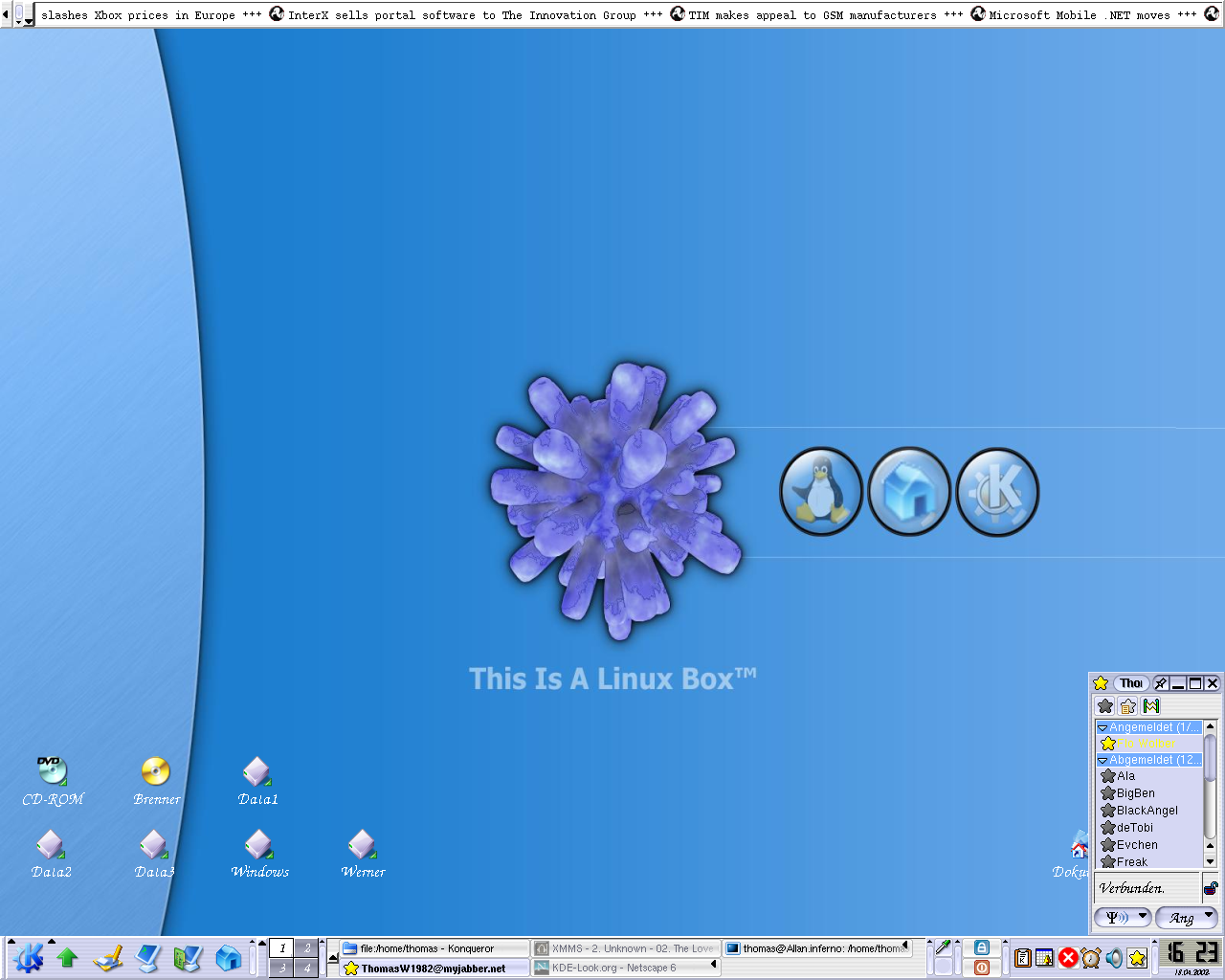Click the roster scrollbar down arrow at the bottom
The height and width of the screenshot is (980, 1225).
[x=1210, y=861]
